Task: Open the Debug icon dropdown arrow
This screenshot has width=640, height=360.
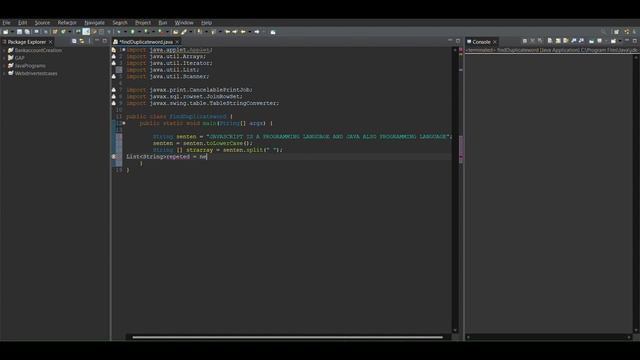Action: [125, 32]
